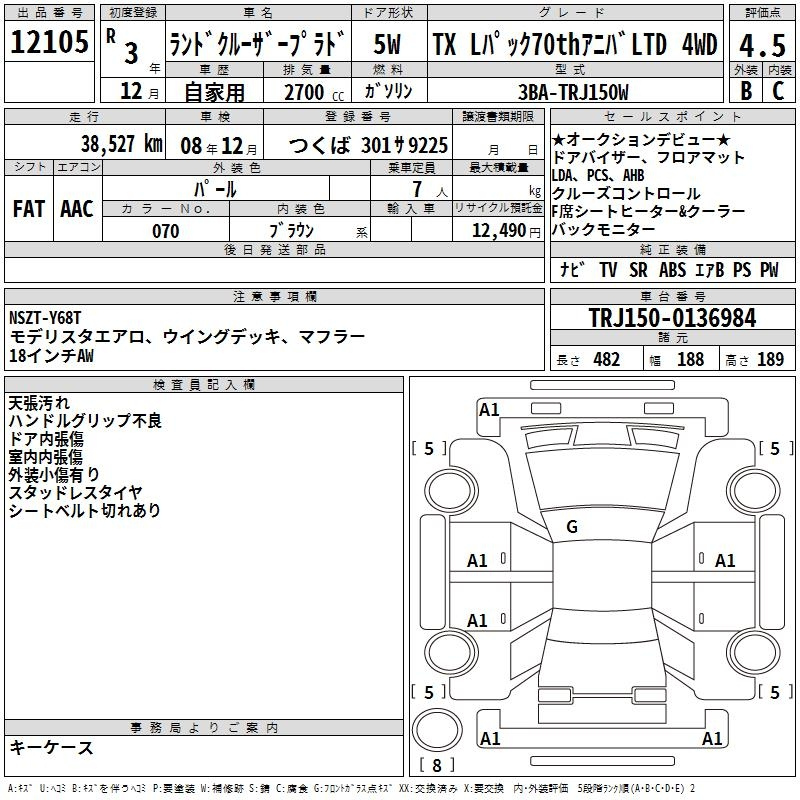Click the ABS equipment entry

(x=672, y=269)
